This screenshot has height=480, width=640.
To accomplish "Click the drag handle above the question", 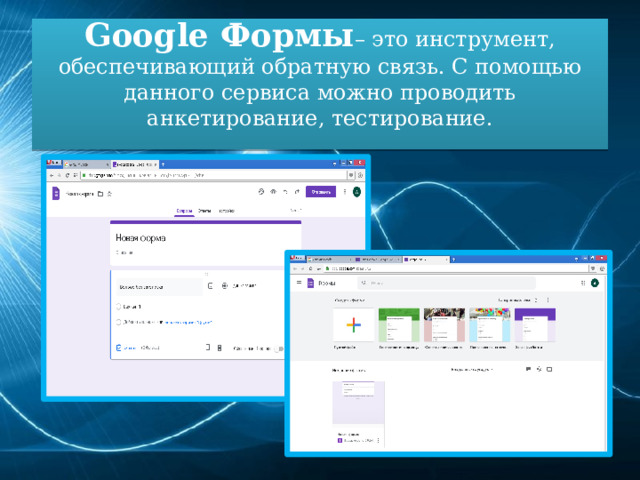I will (206, 274).
